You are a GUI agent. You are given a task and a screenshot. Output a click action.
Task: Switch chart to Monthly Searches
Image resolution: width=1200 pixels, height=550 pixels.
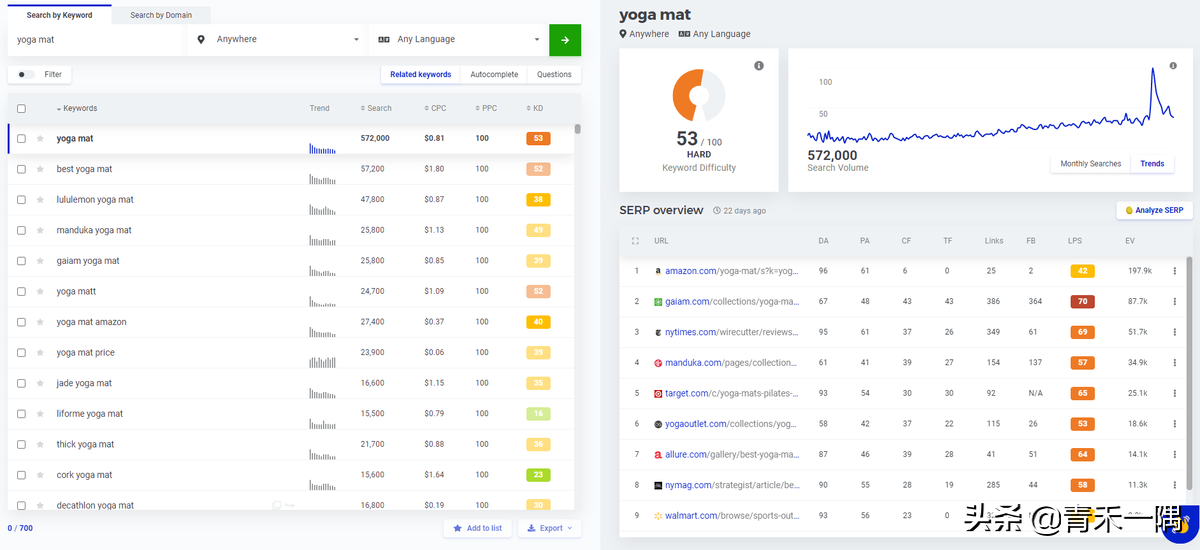point(1090,164)
